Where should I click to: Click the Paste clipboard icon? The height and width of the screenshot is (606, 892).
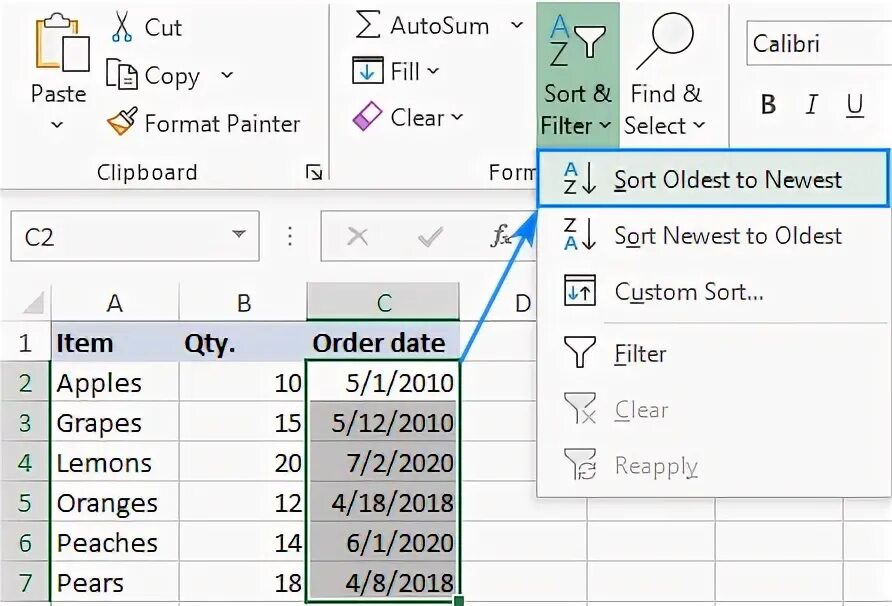[58, 50]
